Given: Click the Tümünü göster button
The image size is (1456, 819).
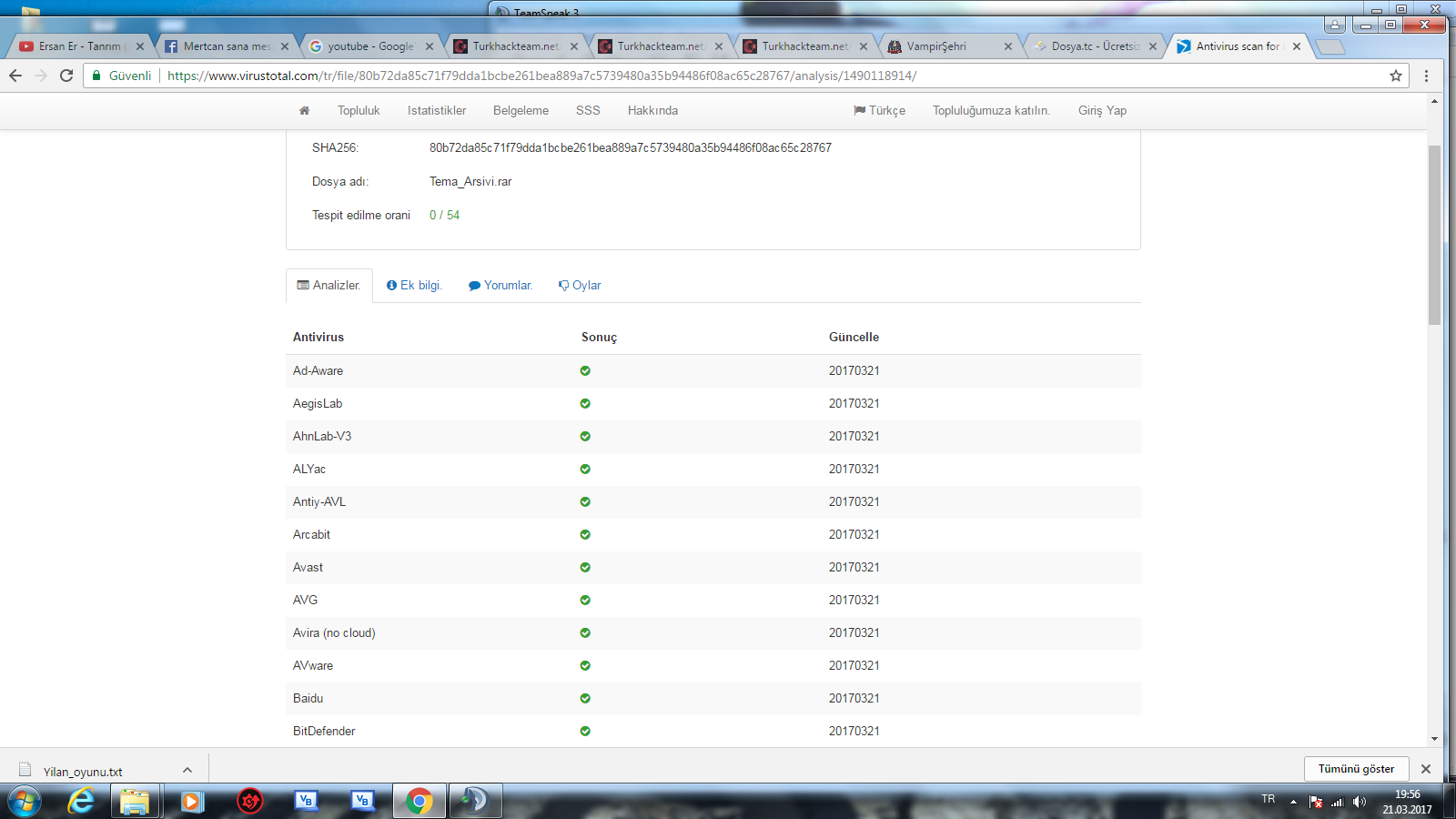Looking at the screenshot, I should click(x=1356, y=769).
